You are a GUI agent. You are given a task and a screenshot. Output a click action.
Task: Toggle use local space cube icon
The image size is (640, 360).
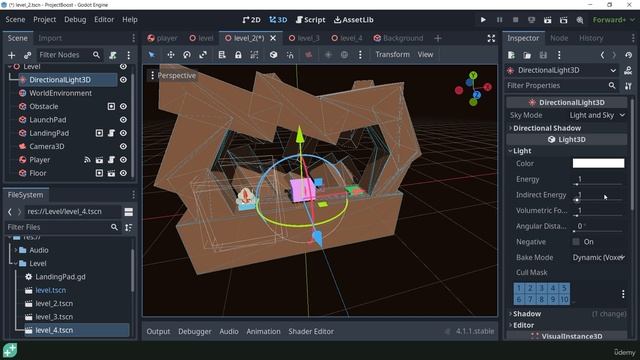coord(273,54)
